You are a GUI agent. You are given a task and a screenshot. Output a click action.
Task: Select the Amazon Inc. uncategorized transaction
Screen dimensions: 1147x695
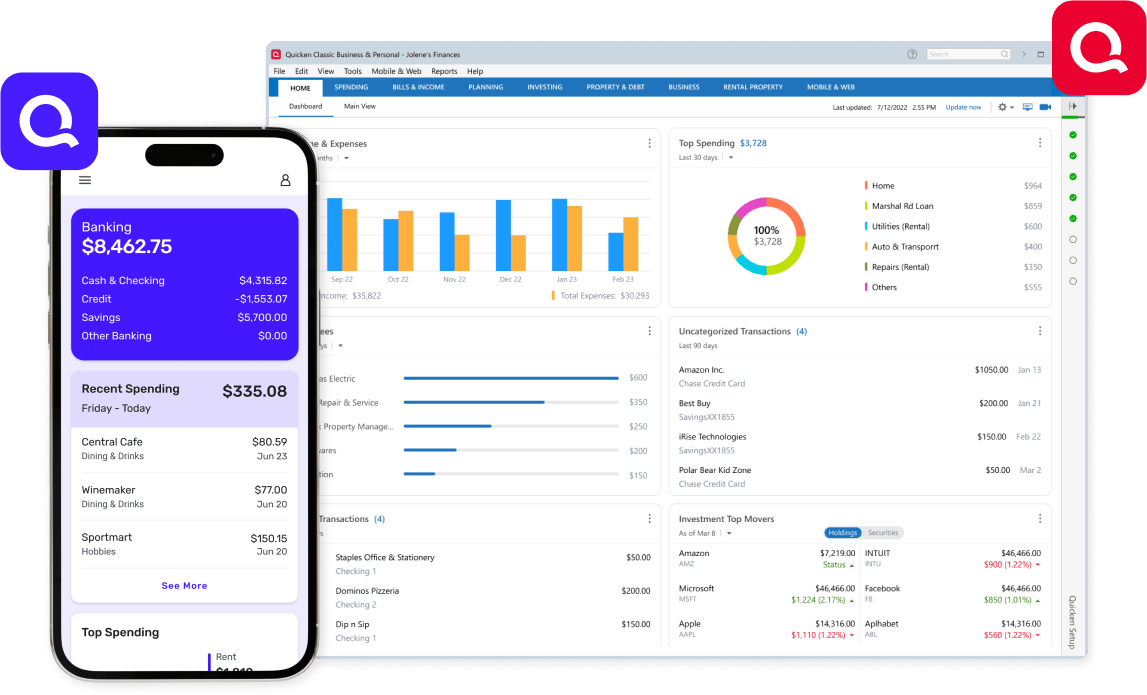click(860, 376)
